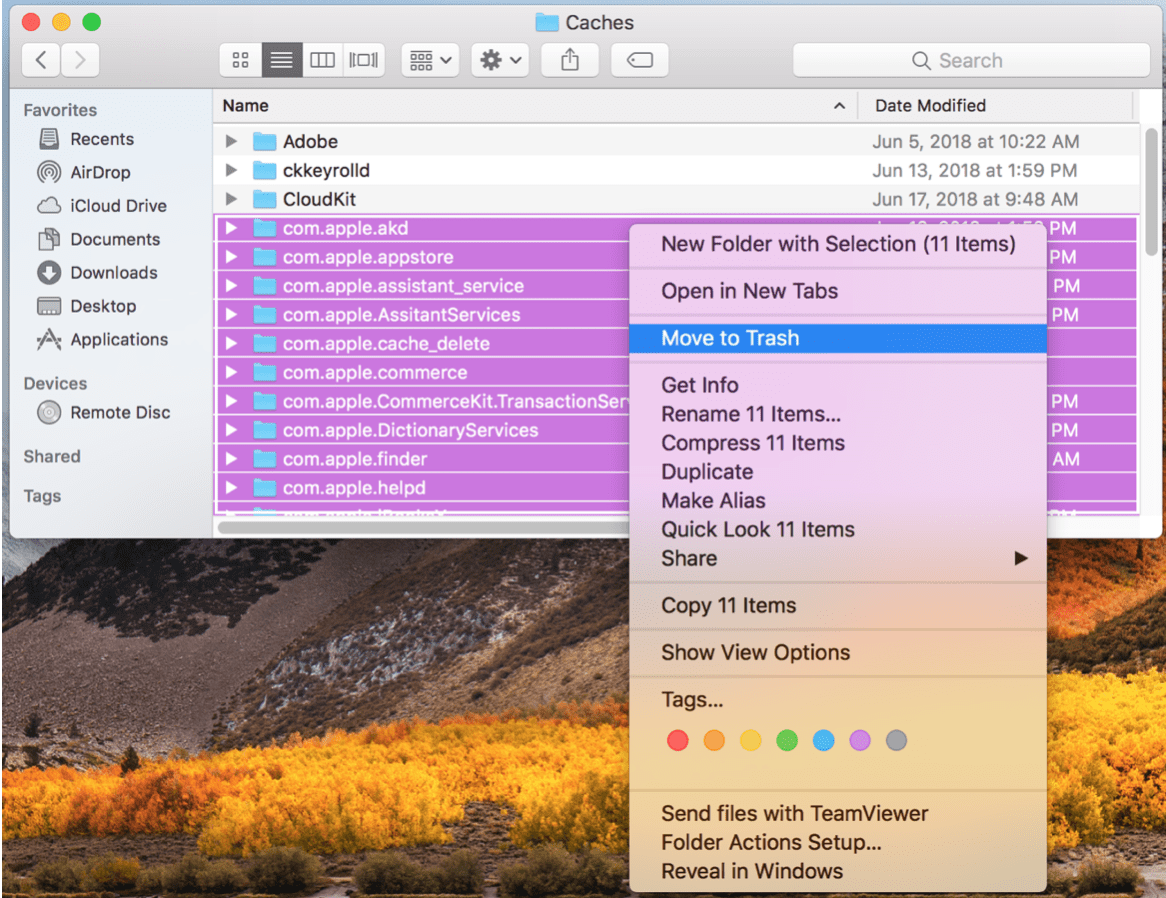
Task: Click inside the Search field
Action: point(970,59)
